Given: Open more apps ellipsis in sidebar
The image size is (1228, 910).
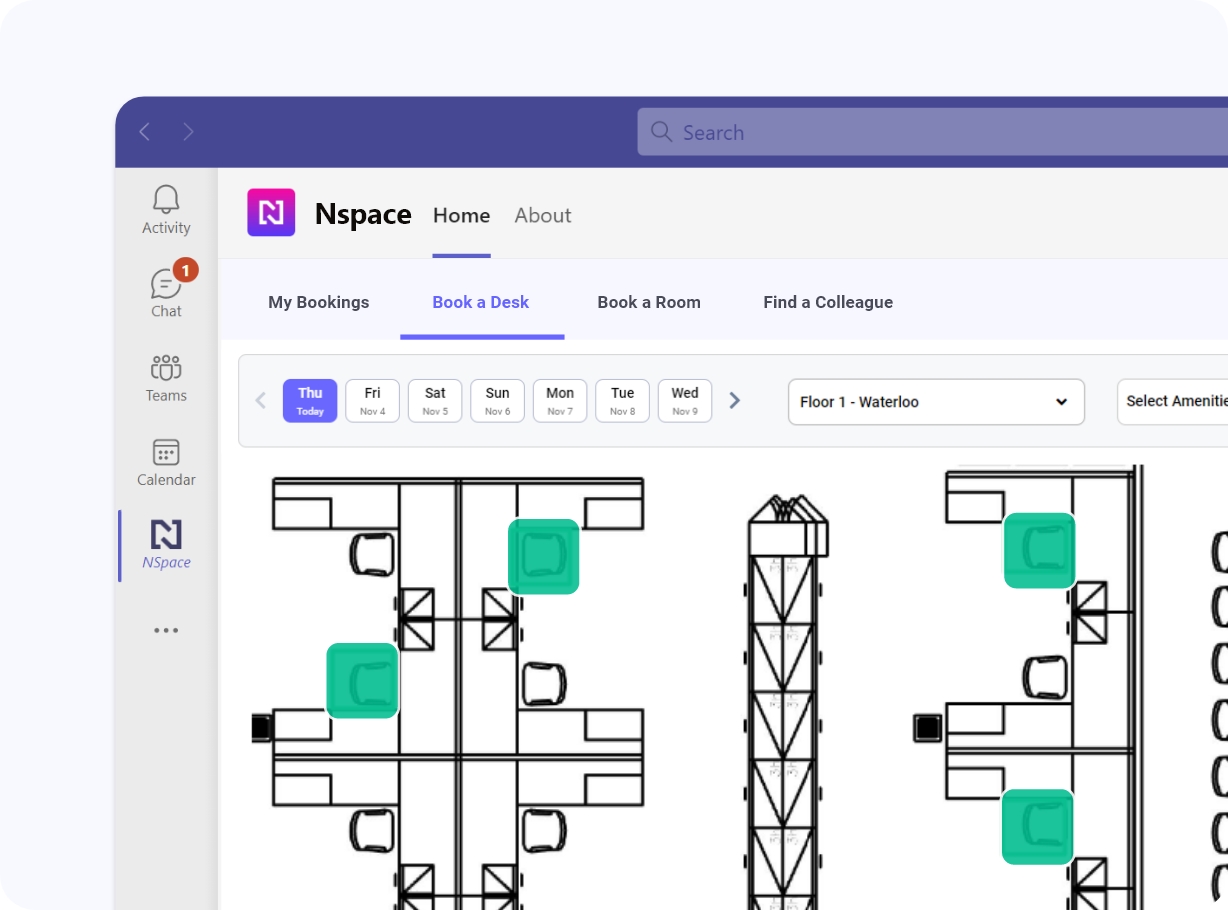Looking at the screenshot, I should 166,631.
